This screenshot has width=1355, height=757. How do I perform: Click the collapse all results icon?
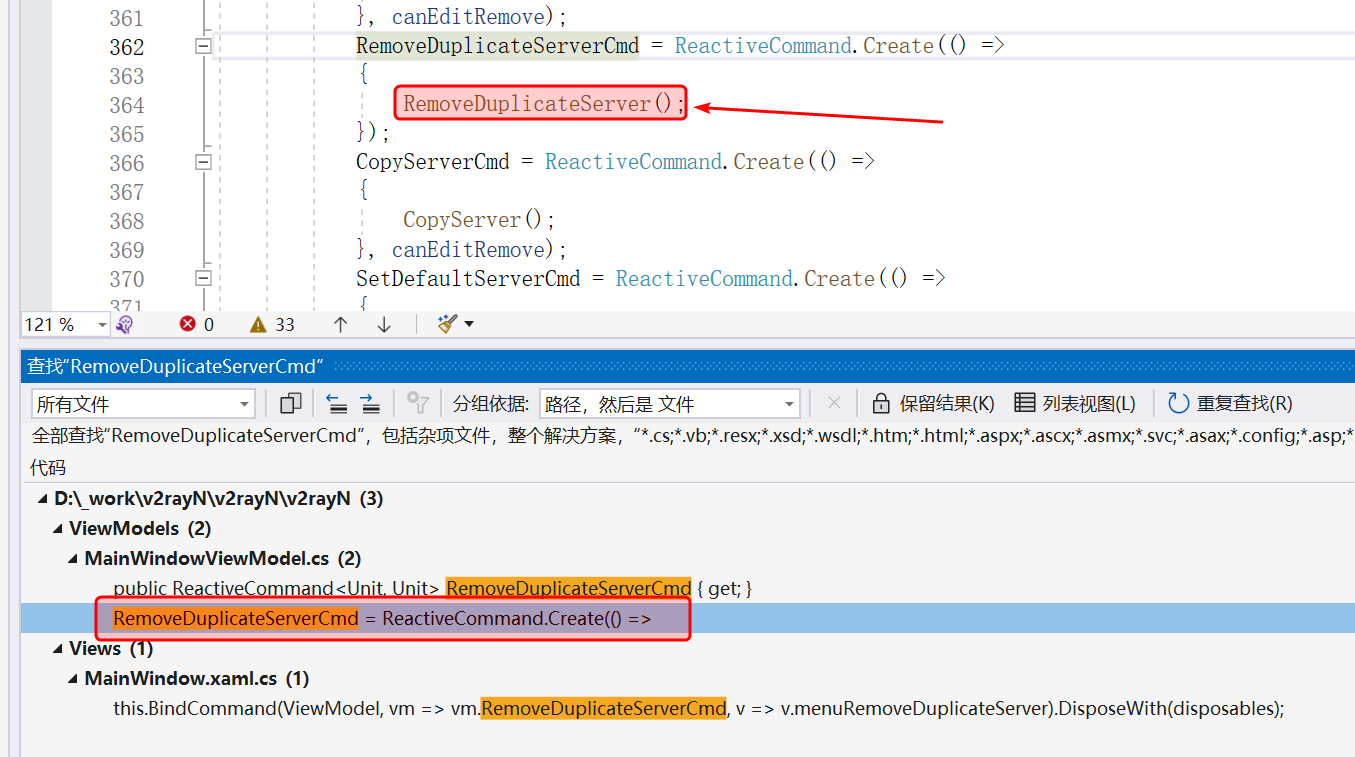tap(337, 404)
